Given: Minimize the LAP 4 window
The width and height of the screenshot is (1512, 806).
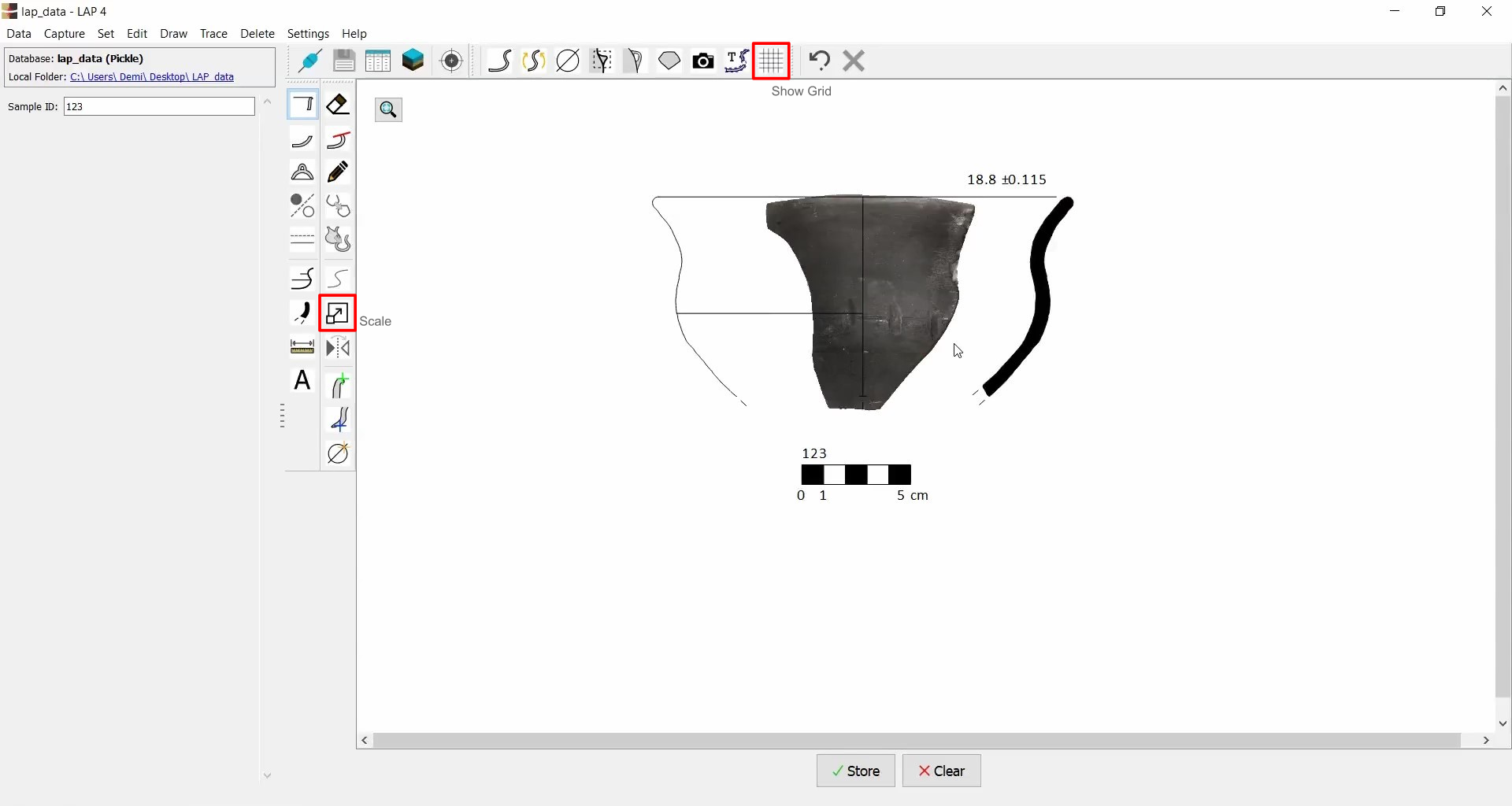Looking at the screenshot, I should [1395, 12].
